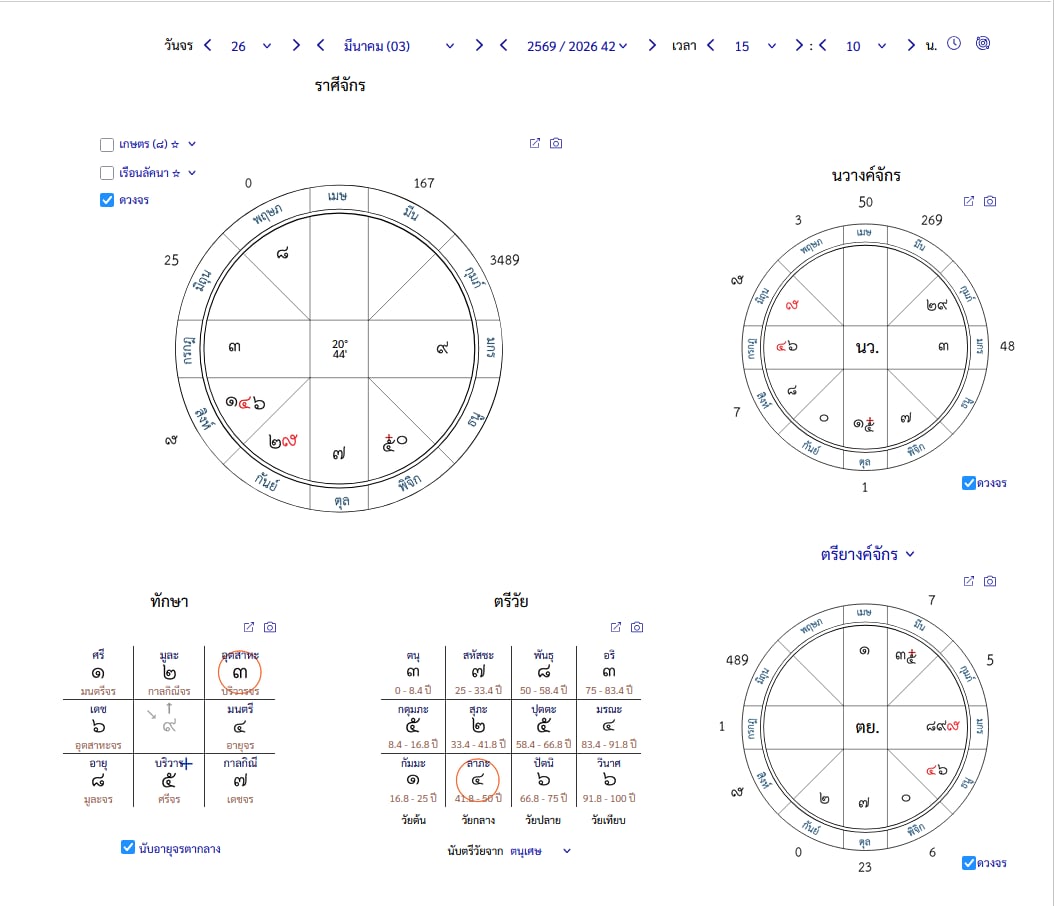Open the ตรียางค์จักร chart type dropdown
The image size is (1054, 906).
coord(867,554)
